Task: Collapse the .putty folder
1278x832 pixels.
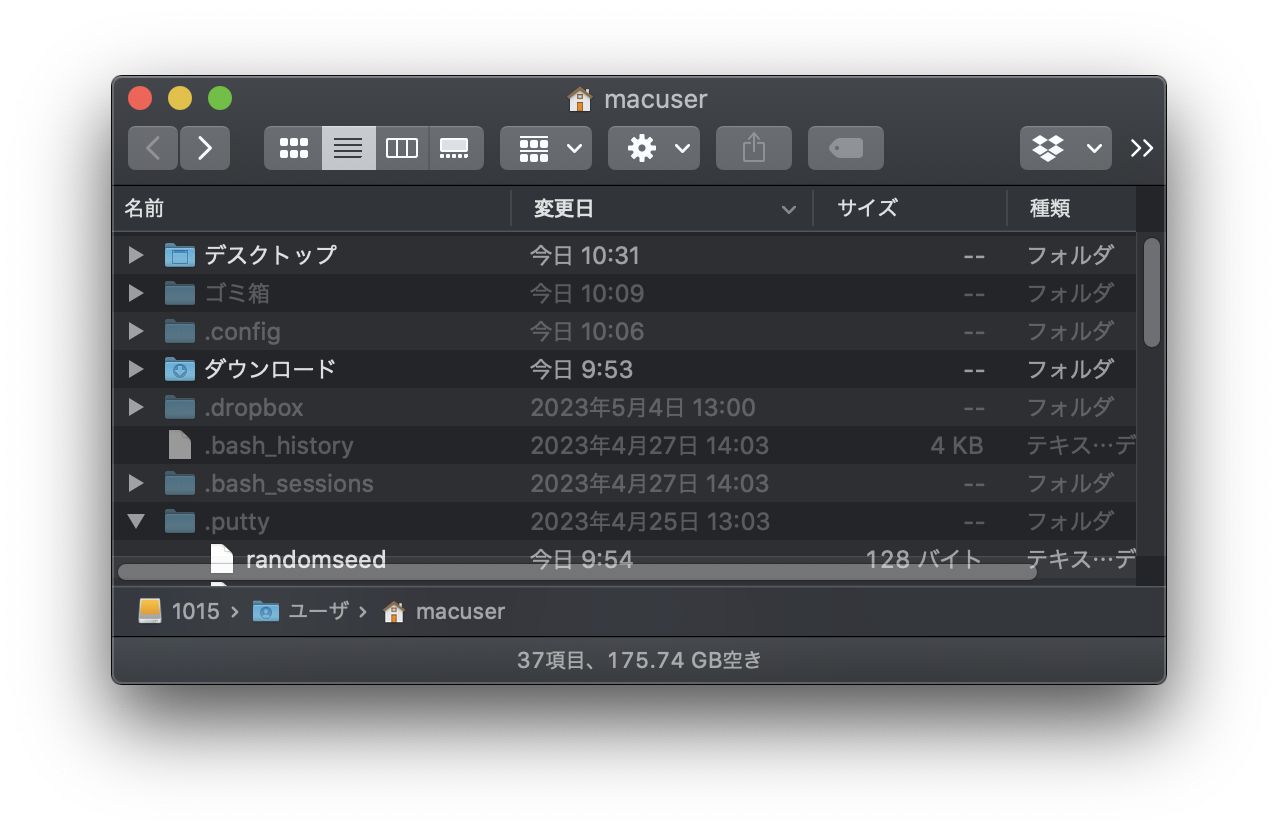Action: point(136,521)
